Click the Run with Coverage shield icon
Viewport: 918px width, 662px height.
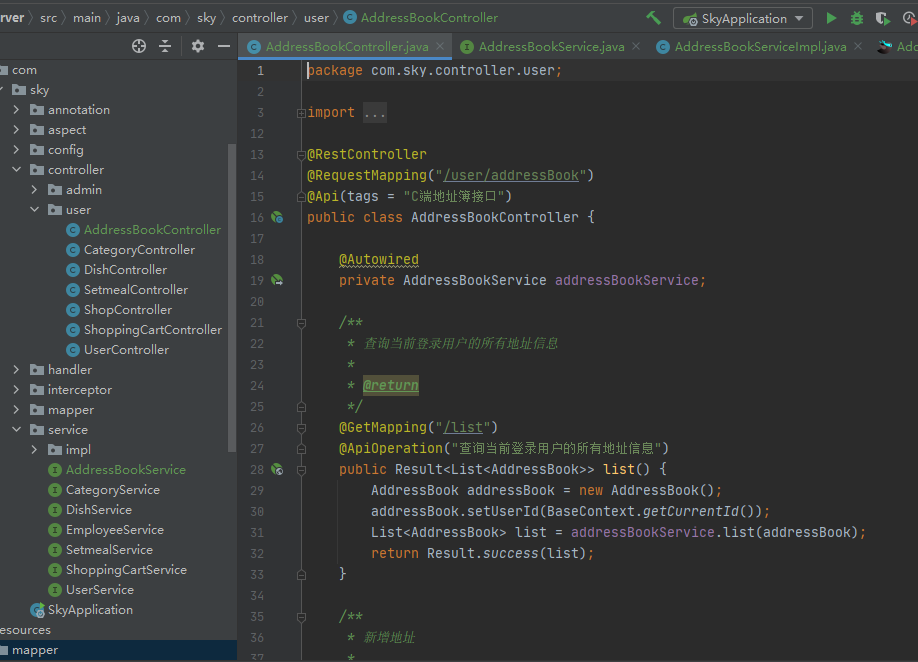tap(882, 18)
